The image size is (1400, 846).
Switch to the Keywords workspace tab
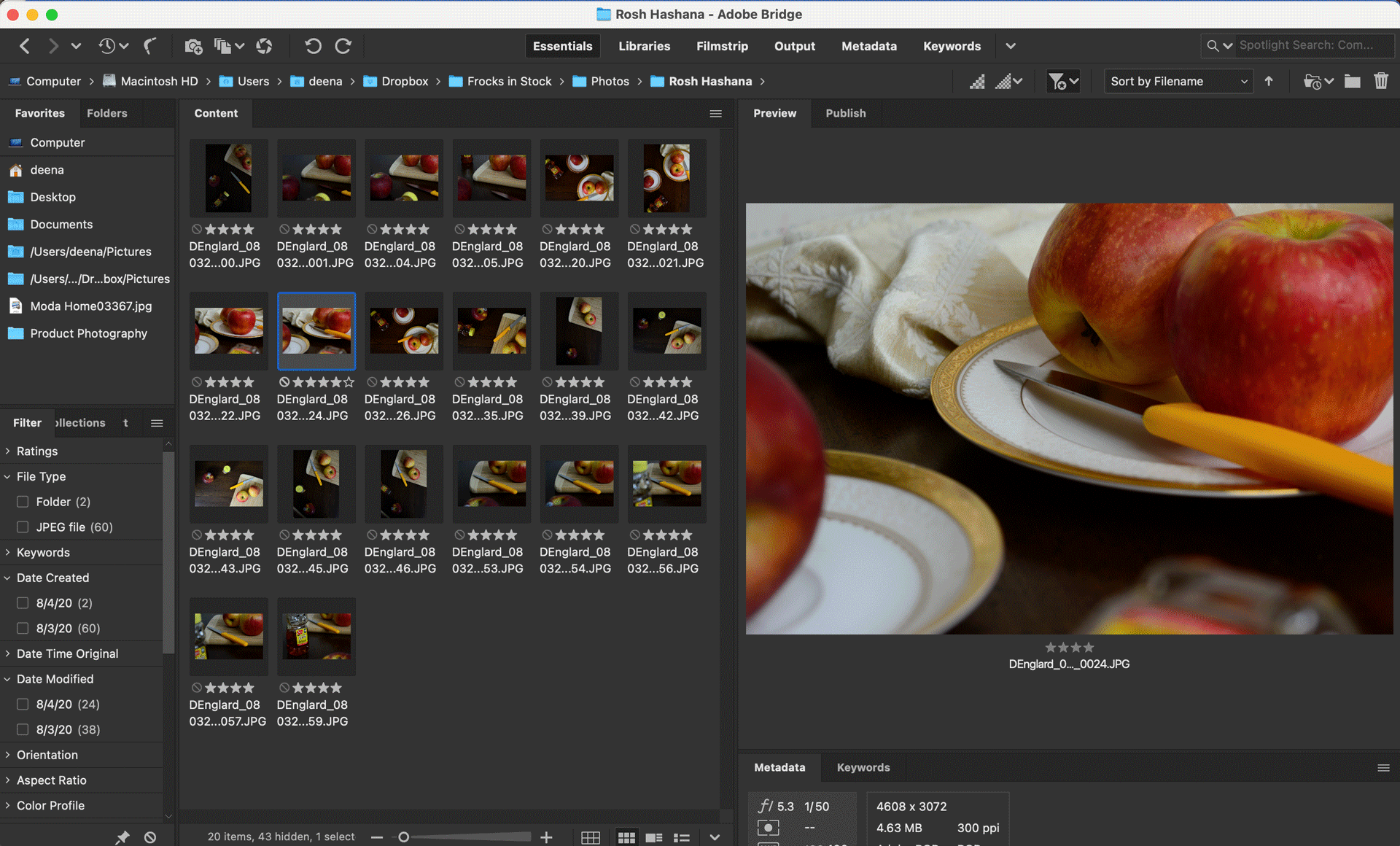coord(950,45)
